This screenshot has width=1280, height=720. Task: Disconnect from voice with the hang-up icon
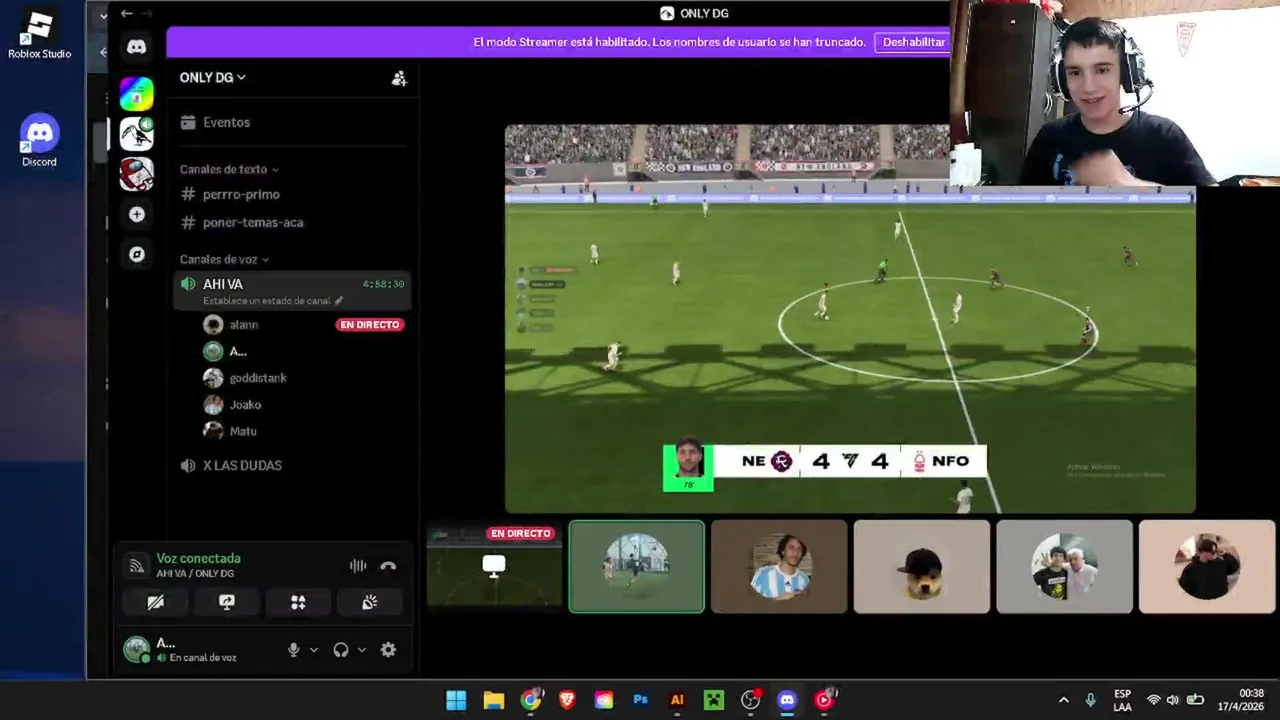tap(388, 566)
